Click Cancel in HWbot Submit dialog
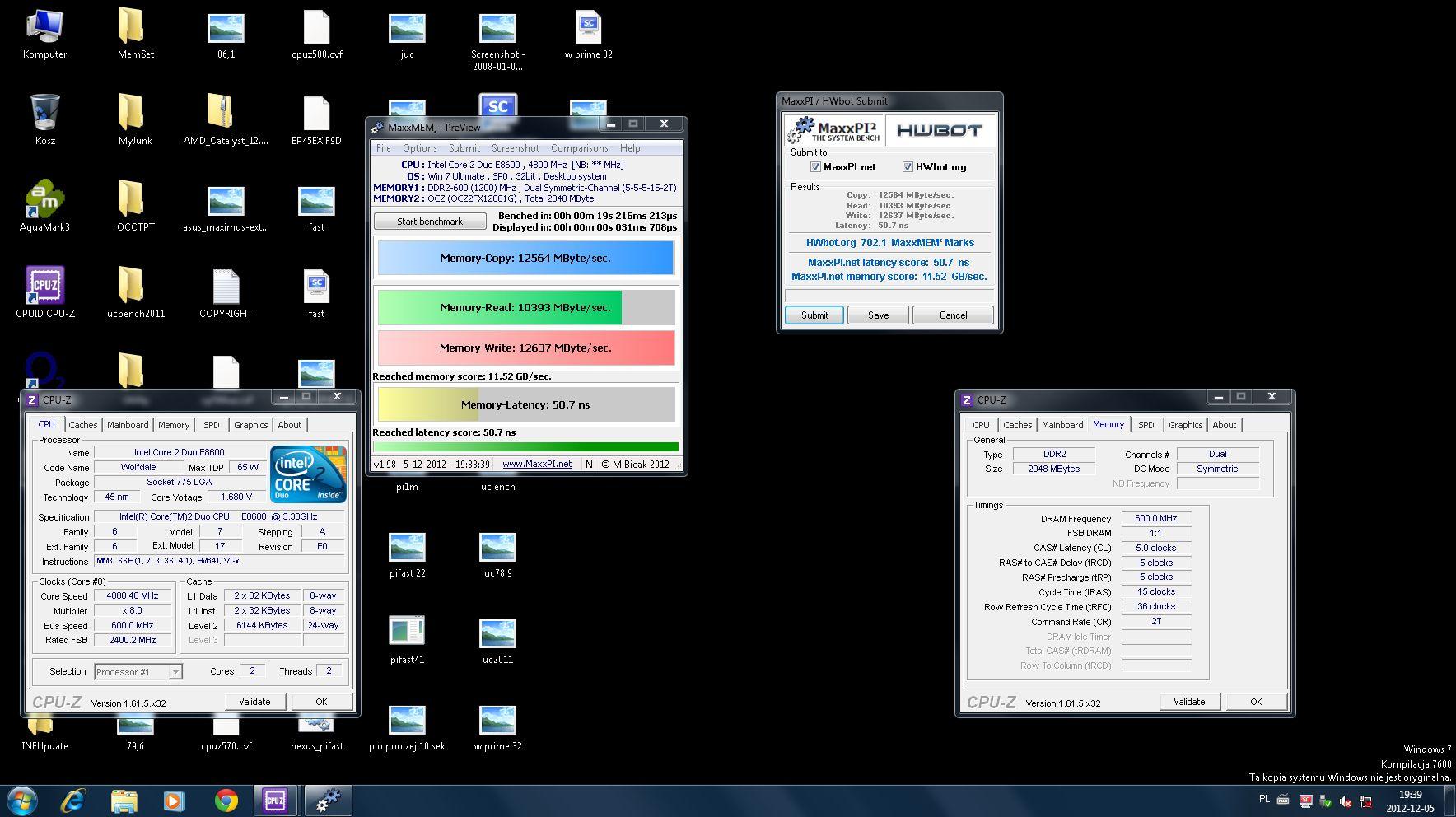 tap(954, 315)
